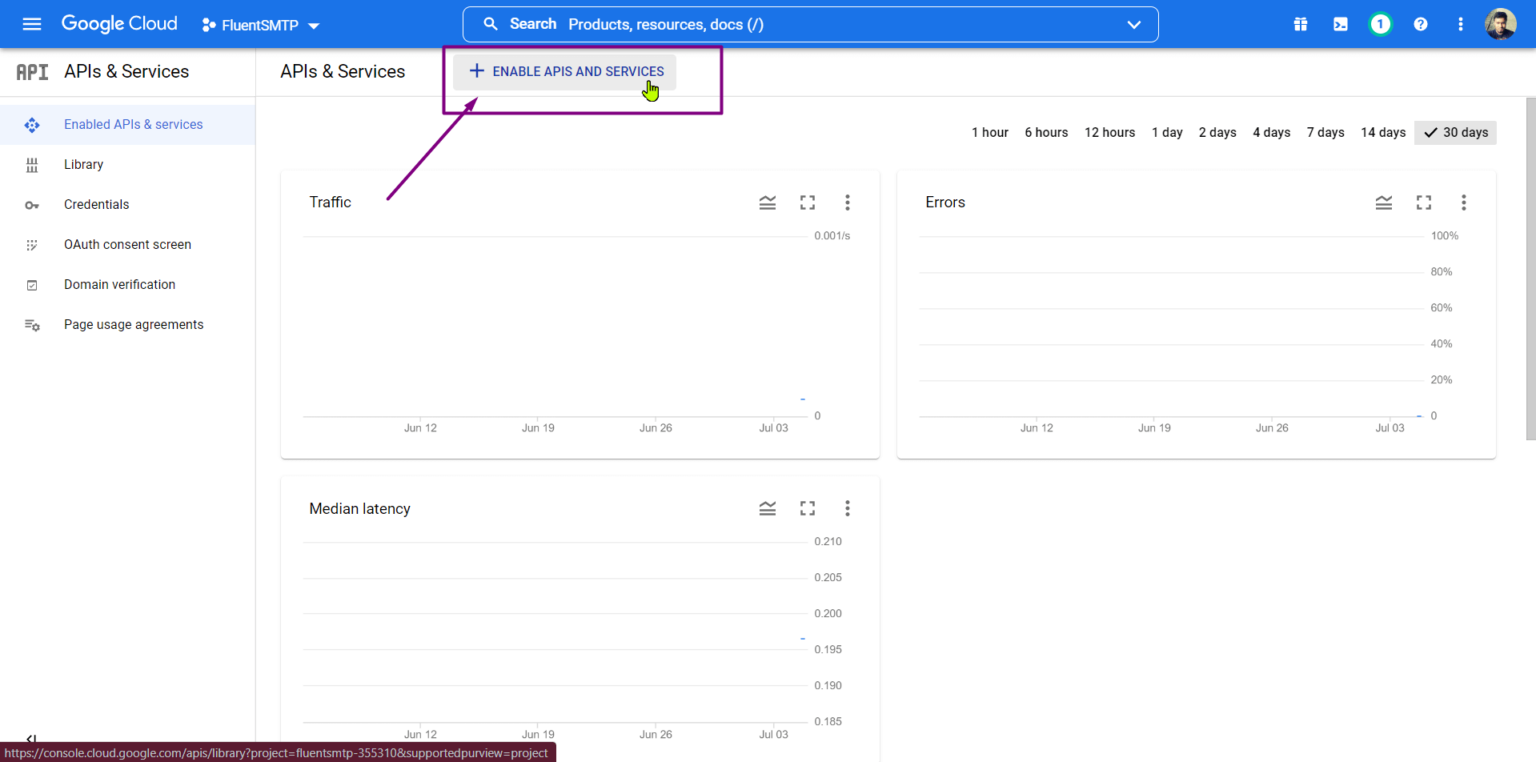Click into the Products search field
This screenshot has height=762, width=1536.
coord(700,24)
